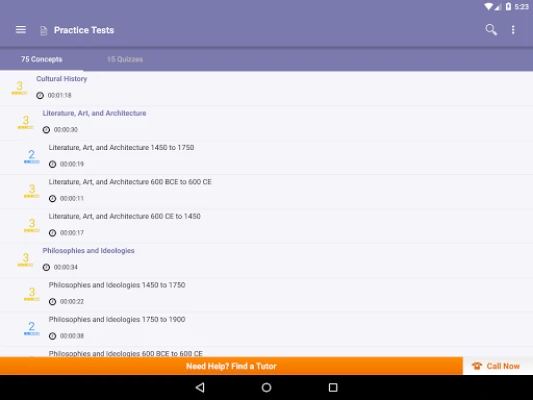Open the three-dot overflow menu

pyautogui.click(x=513, y=30)
